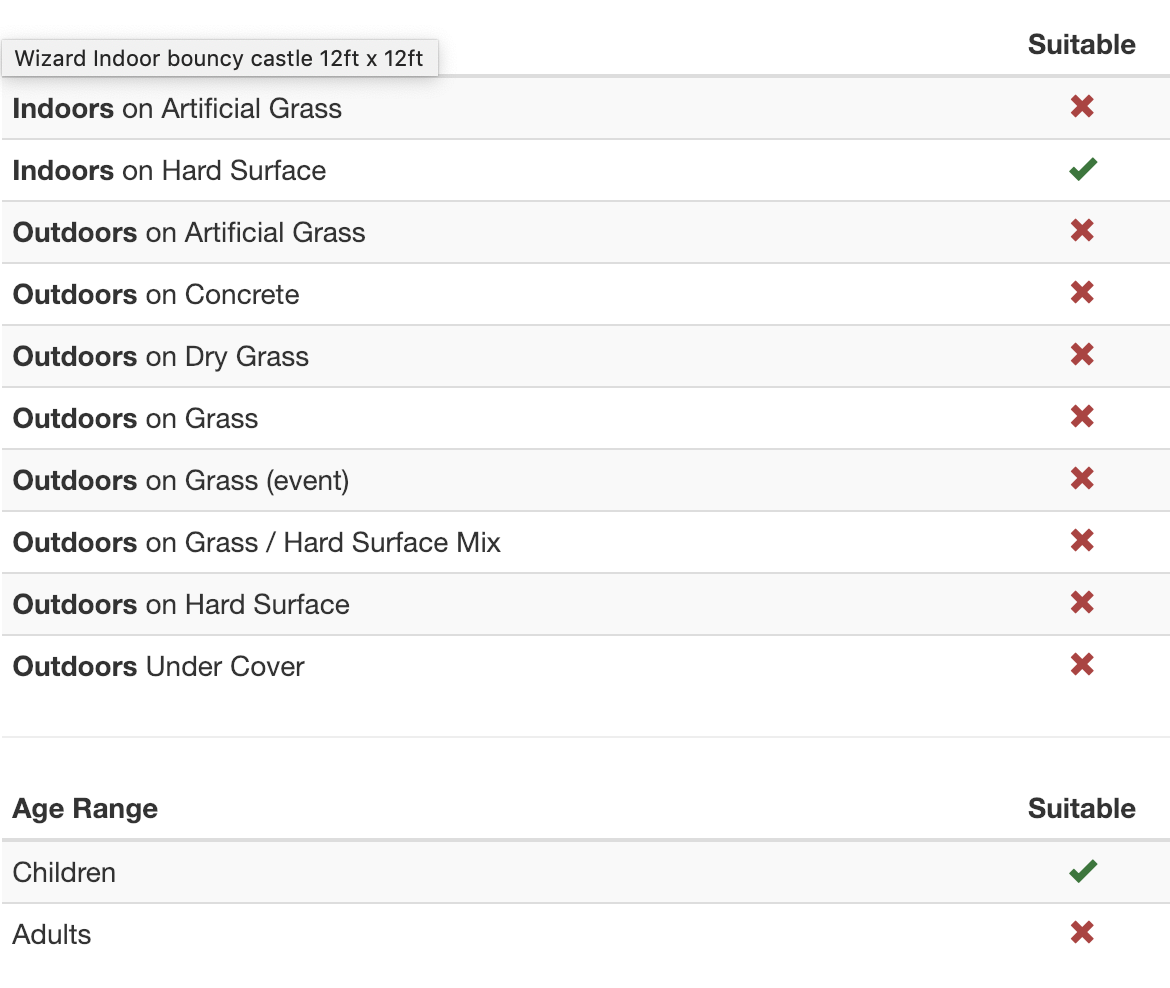Click the Suitable header in the Age Range table
Screen dimensions: 1170x988
pyautogui.click(x=1081, y=808)
